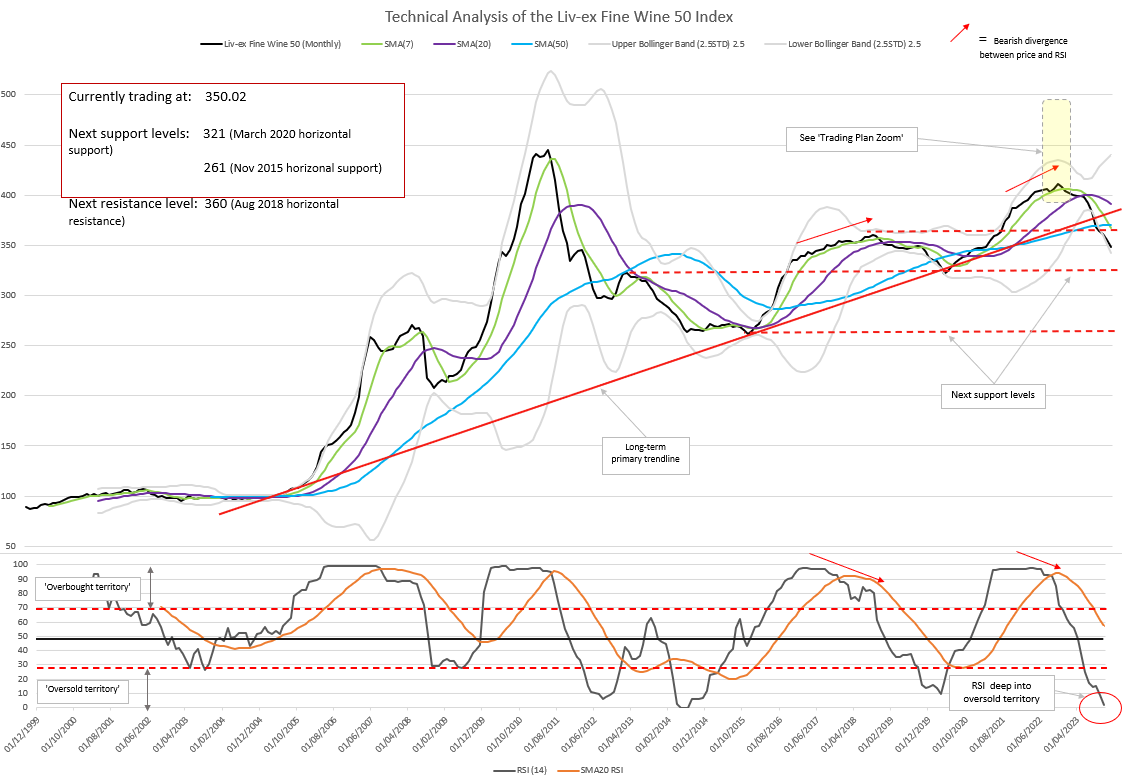The image size is (1122, 780).
Task: Click the 'Long-term primary trendline' callout
Action: click(x=645, y=455)
